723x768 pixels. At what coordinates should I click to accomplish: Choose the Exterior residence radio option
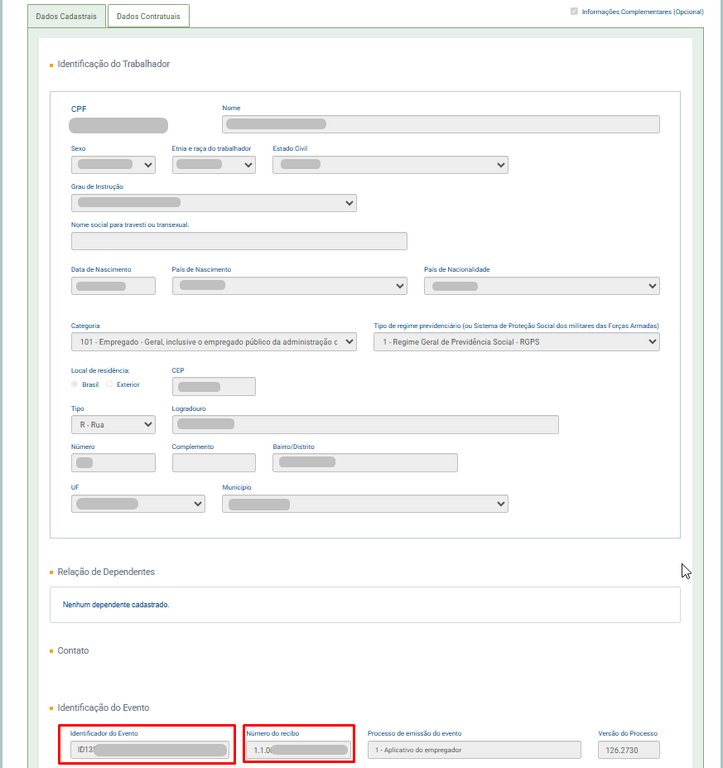click(110, 384)
